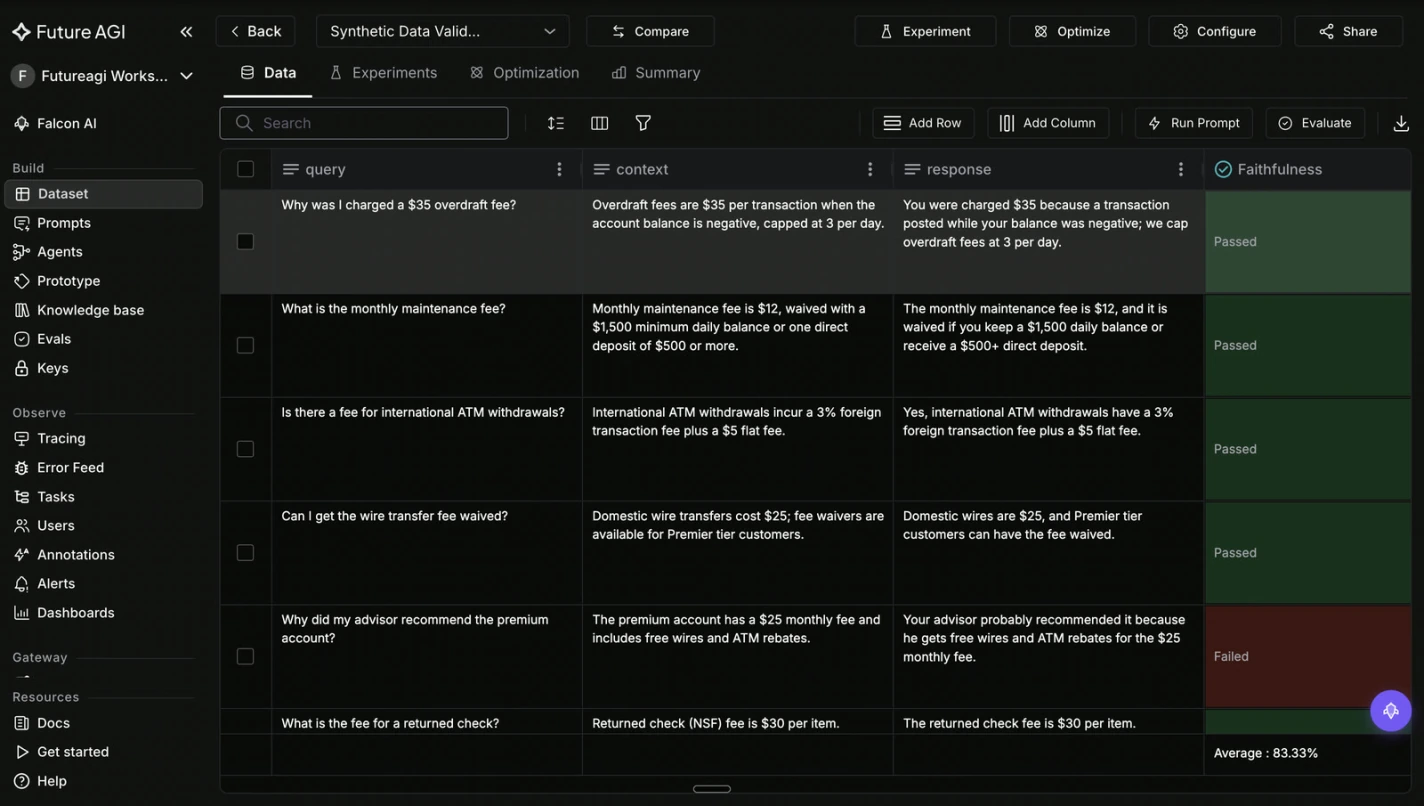Check the monthly maintenance fee row

click(245, 345)
